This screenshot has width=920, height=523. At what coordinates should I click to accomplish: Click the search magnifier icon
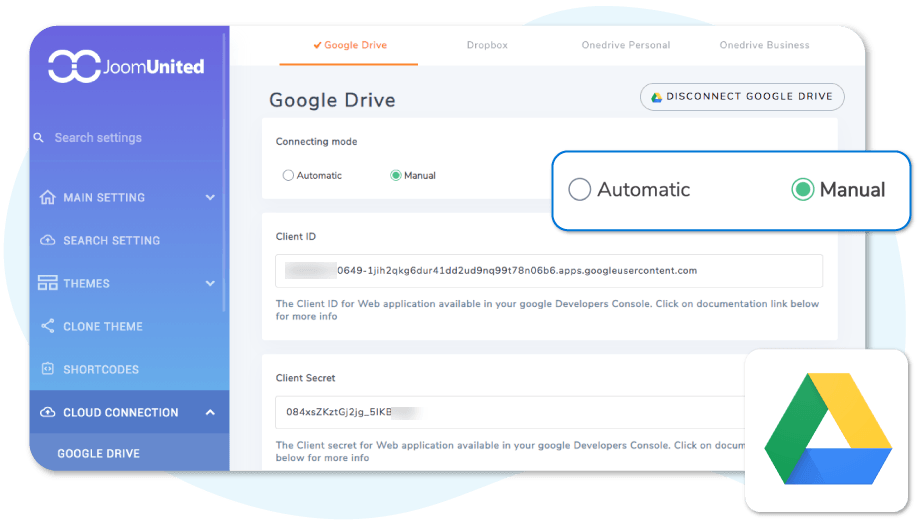[38, 138]
